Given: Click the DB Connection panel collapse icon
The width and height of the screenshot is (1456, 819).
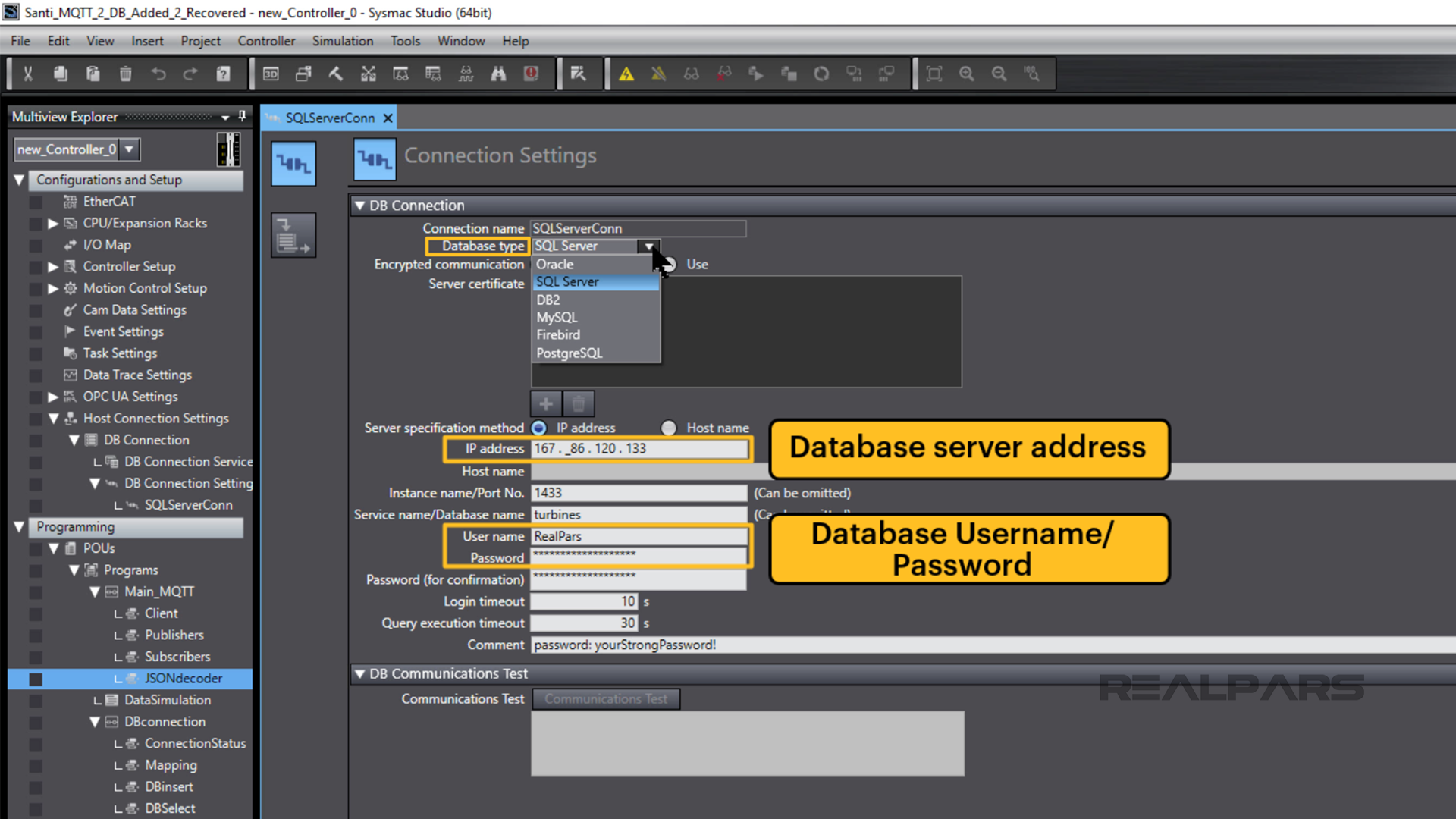Looking at the screenshot, I should [362, 205].
